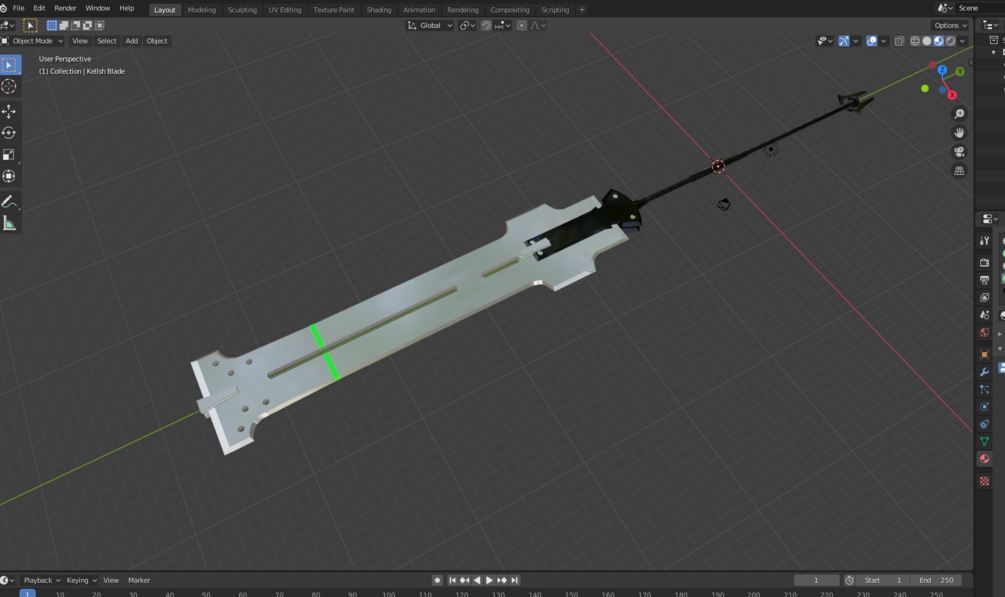Image resolution: width=1005 pixels, height=597 pixels.
Task: Open the World properties tab
Action: coord(984,332)
